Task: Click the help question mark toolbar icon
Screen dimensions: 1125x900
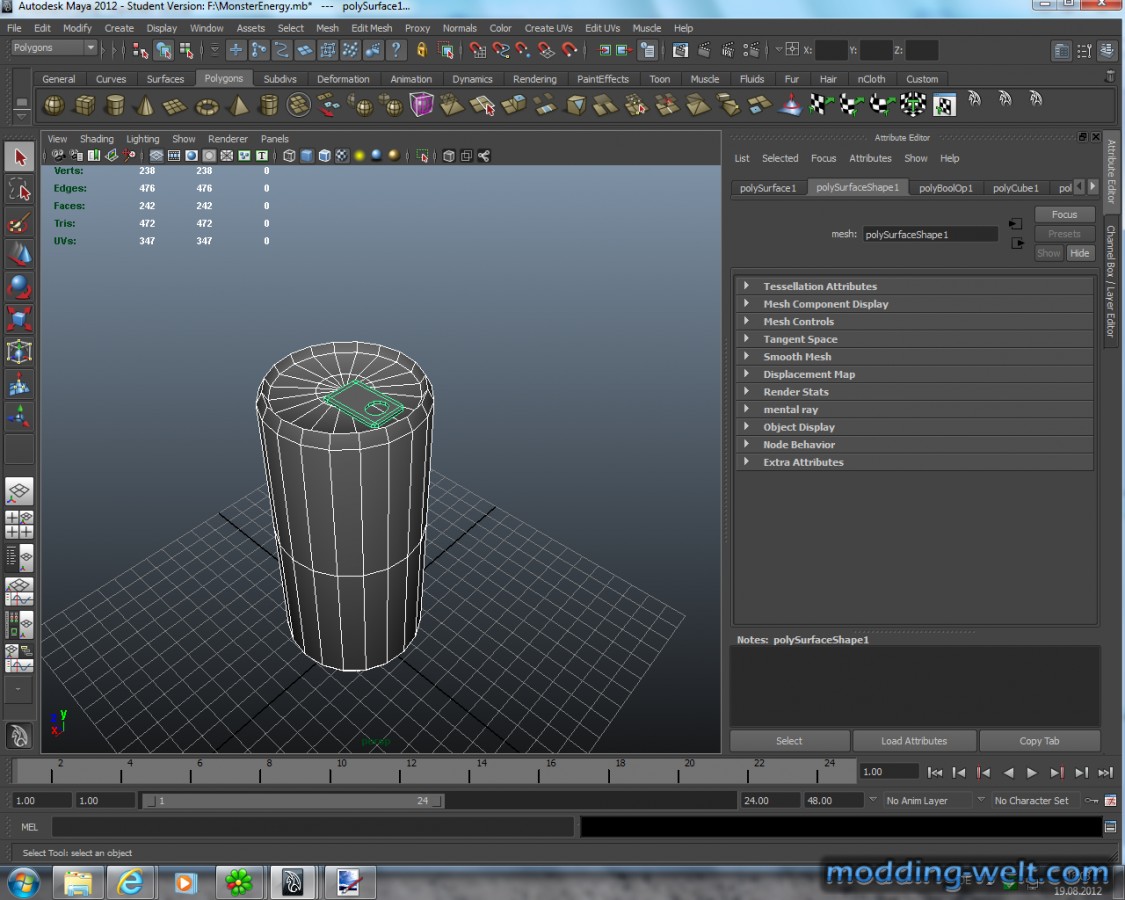Action: click(x=395, y=50)
